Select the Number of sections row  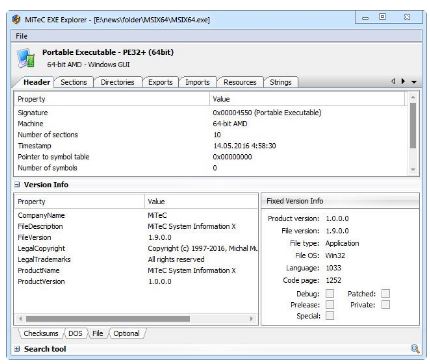tap(211, 135)
